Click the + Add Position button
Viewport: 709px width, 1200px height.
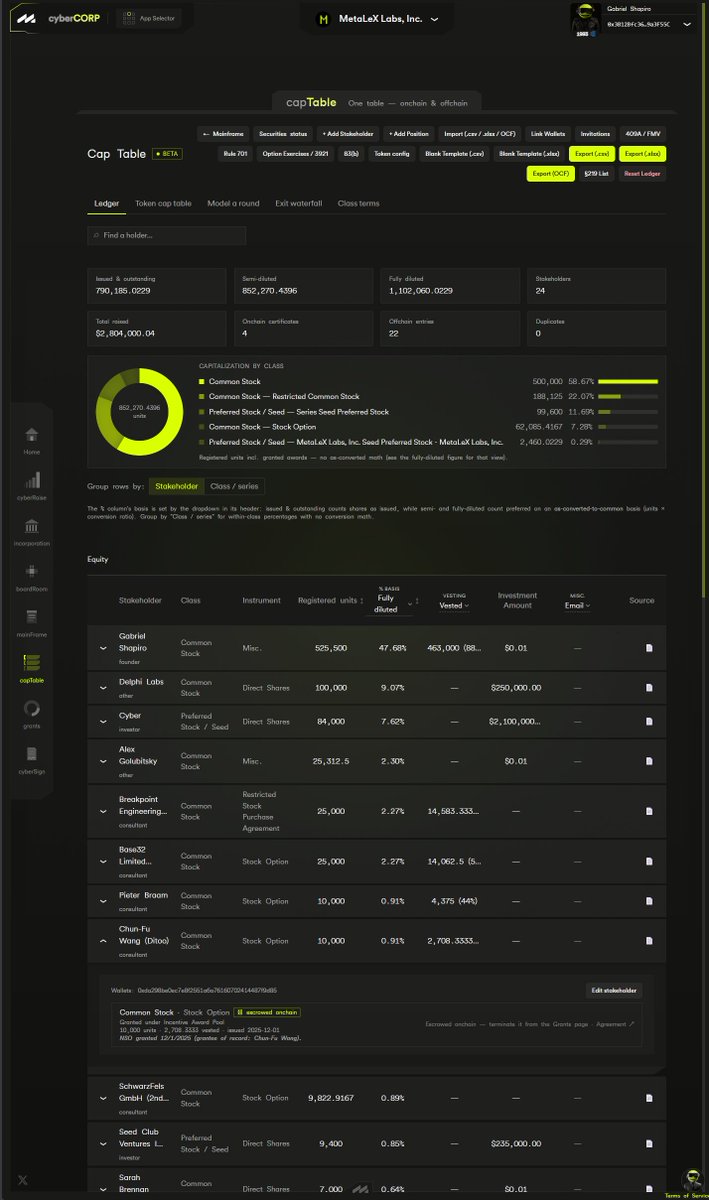(408, 133)
